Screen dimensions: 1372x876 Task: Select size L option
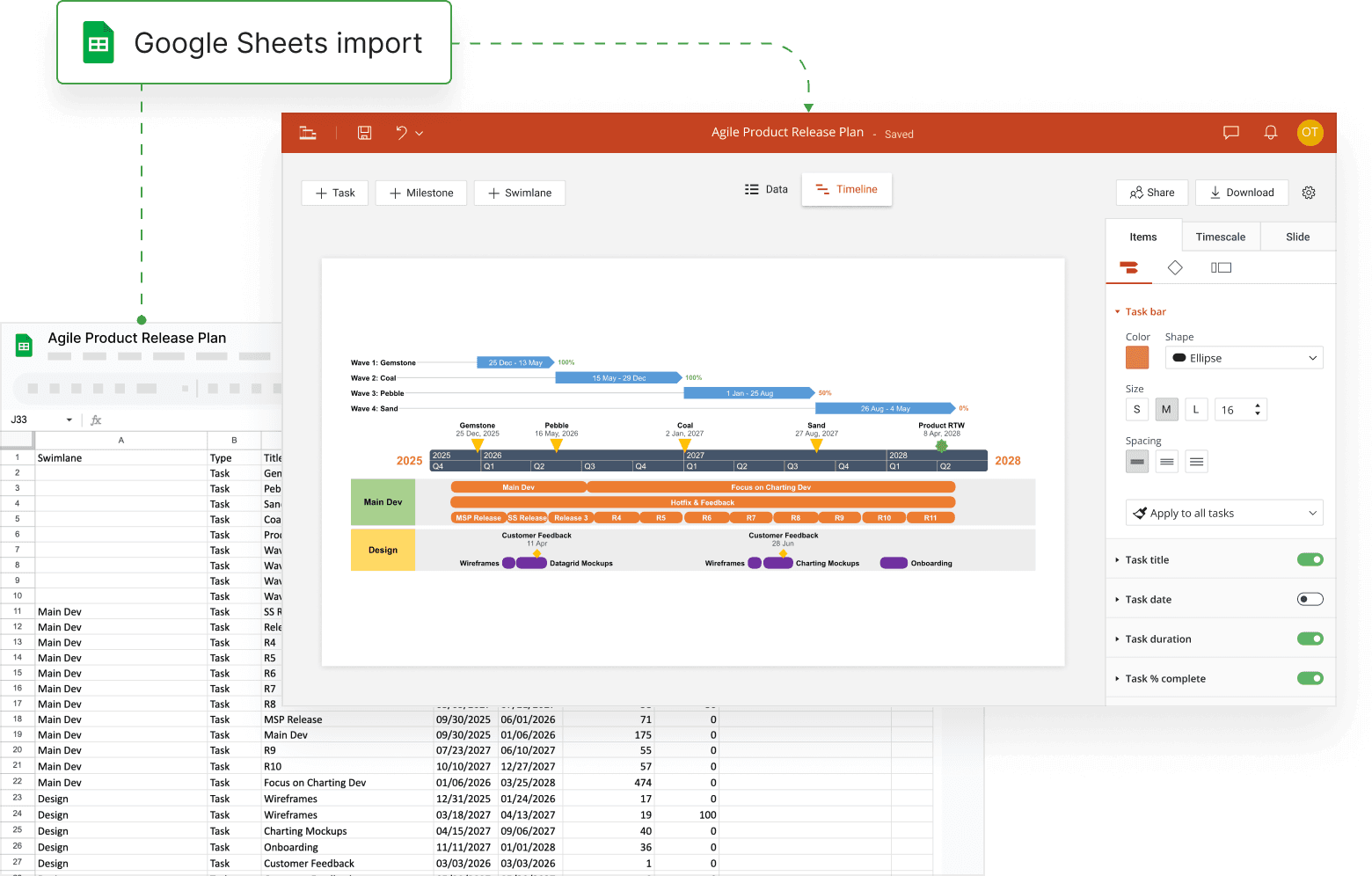[1196, 410]
